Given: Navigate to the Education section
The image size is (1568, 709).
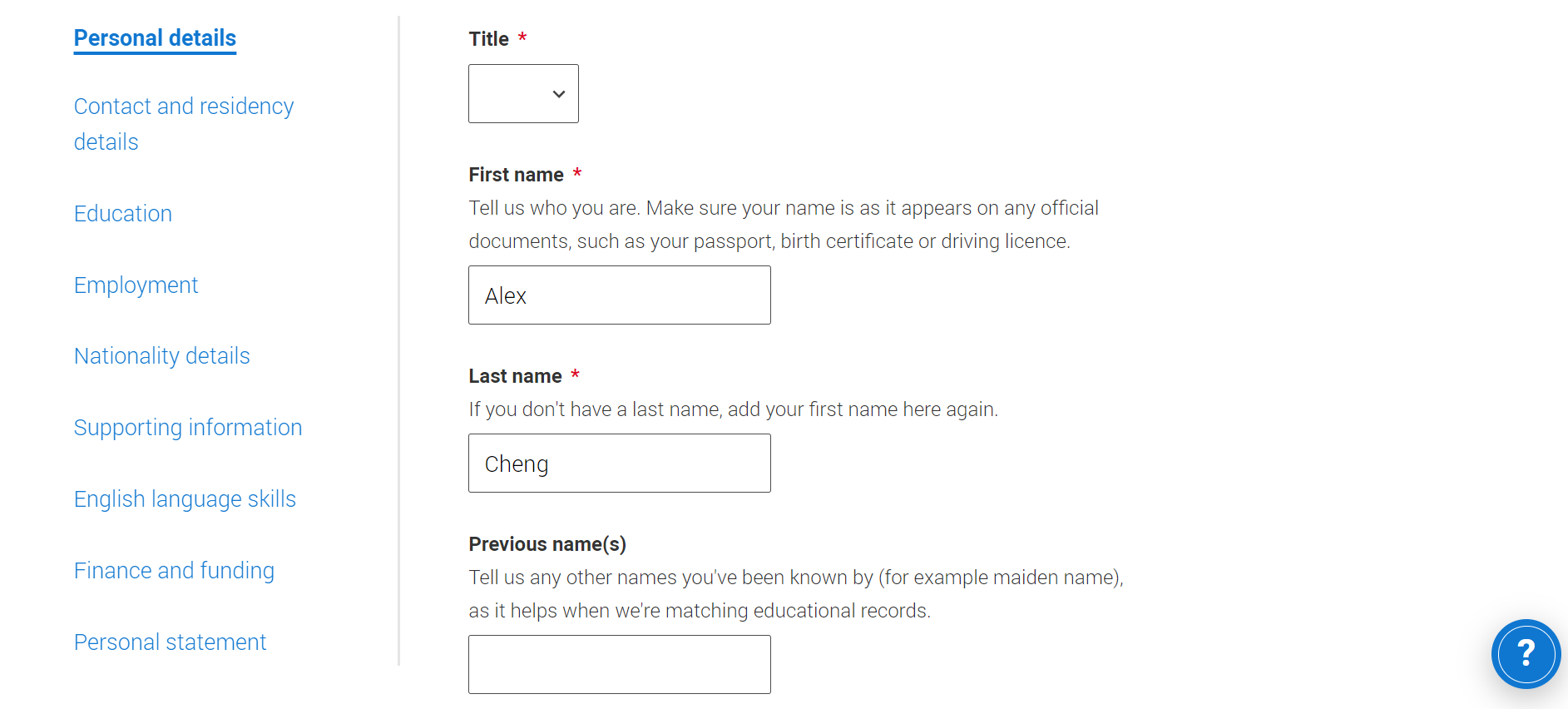Looking at the screenshot, I should 123,214.
